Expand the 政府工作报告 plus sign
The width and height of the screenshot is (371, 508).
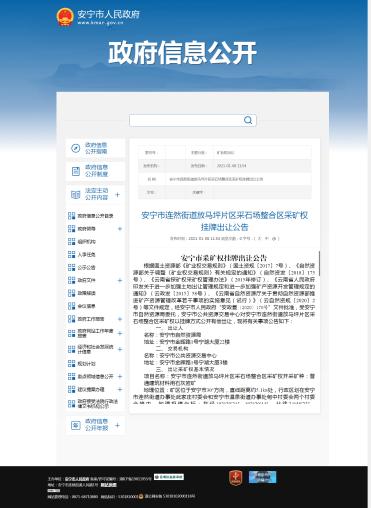pyautogui.click(x=120, y=319)
